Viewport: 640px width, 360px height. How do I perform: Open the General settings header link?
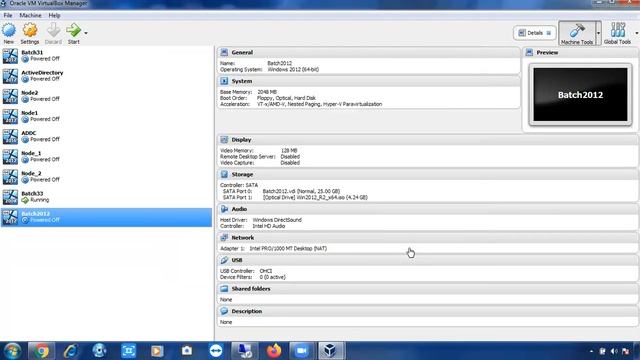[242, 53]
